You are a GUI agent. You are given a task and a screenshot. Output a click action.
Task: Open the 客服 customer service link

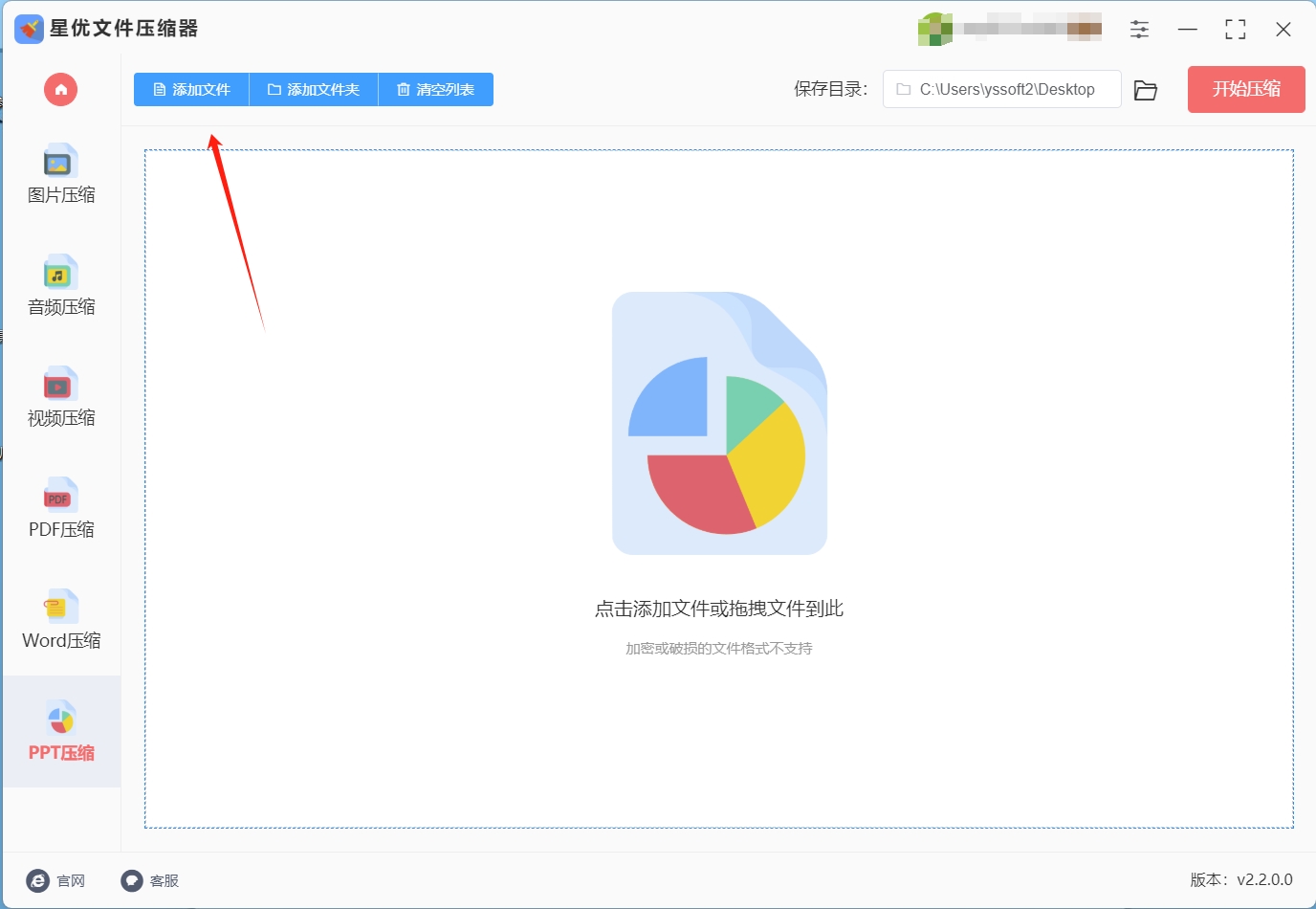point(150,880)
